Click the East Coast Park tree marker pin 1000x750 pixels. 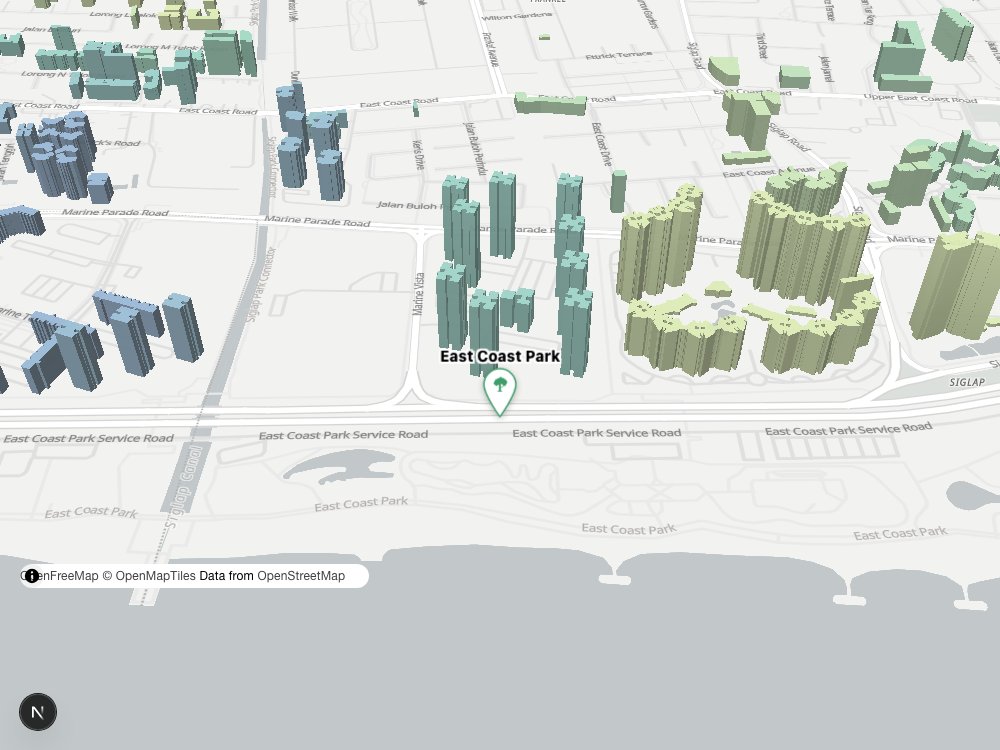[x=500, y=392]
